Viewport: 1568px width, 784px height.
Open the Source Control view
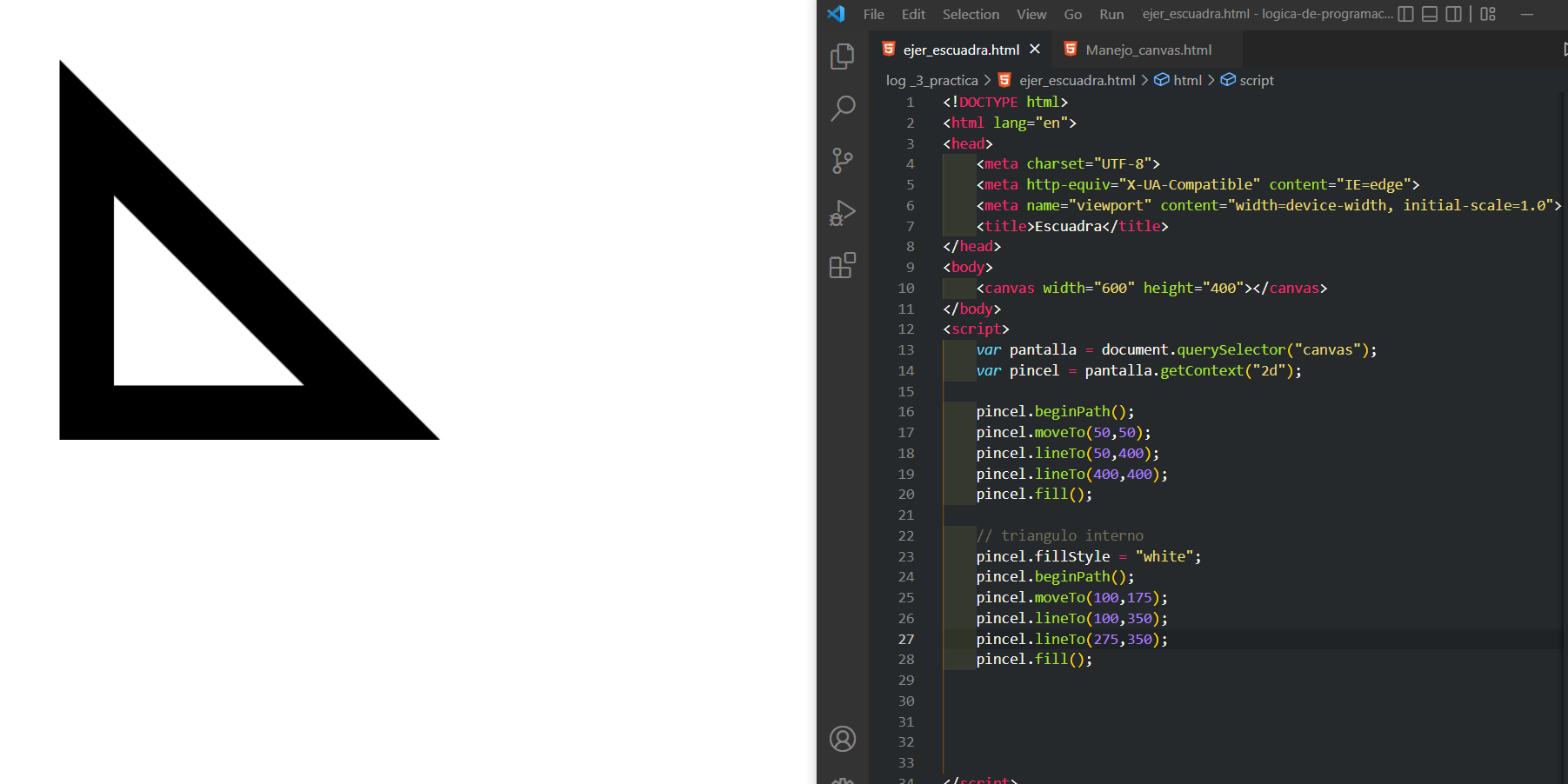point(843,161)
